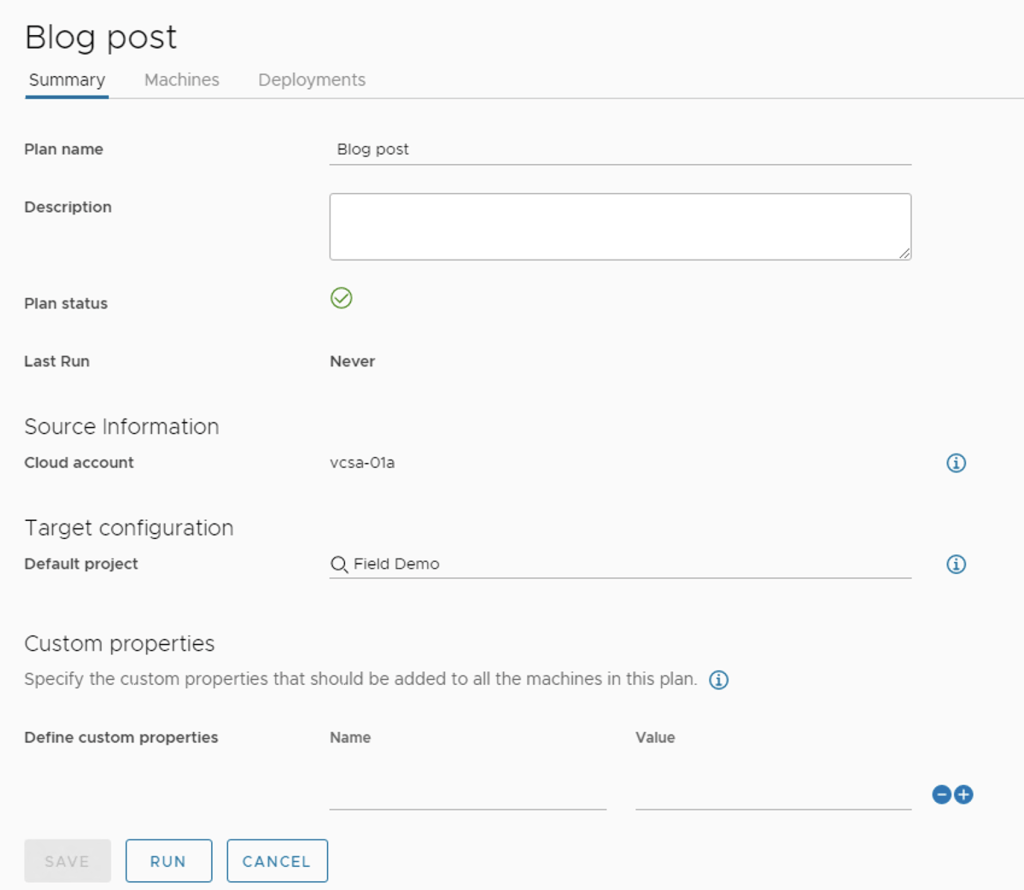Click the Cloud account info icon
The height and width of the screenshot is (890, 1024).
[956, 463]
